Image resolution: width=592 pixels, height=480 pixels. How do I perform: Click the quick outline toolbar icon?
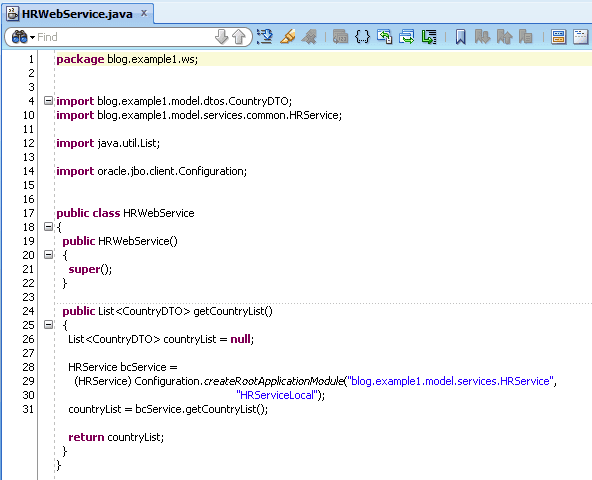click(265, 37)
